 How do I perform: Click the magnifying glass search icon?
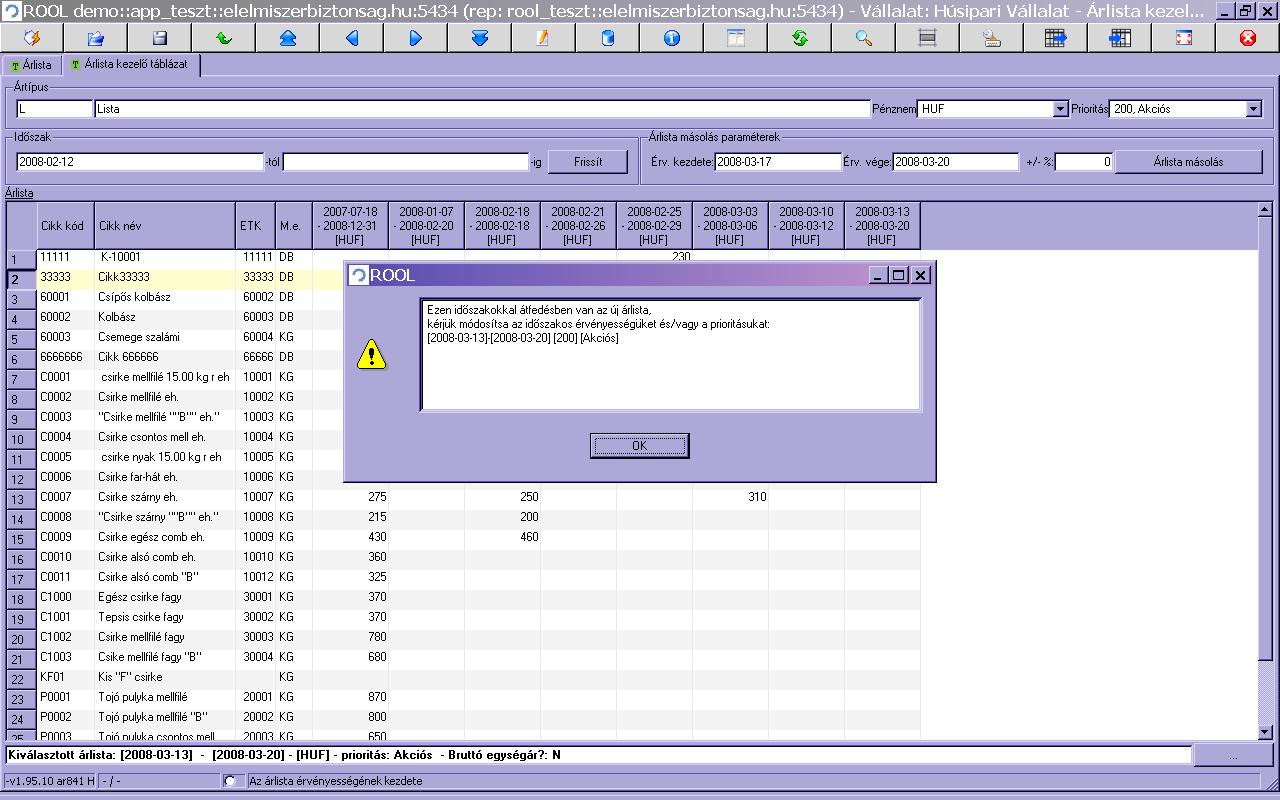863,38
